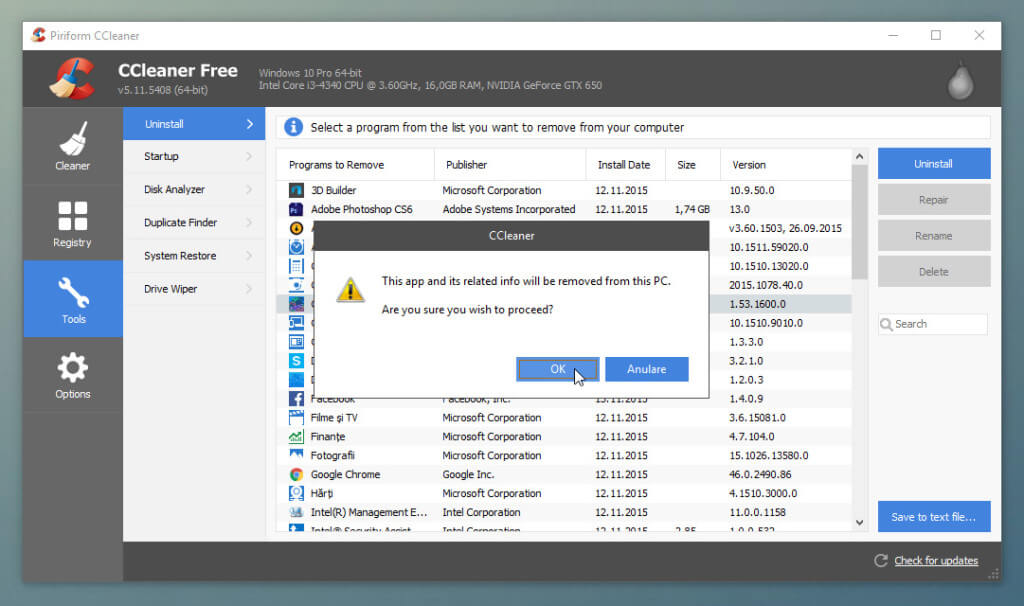This screenshot has height=606, width=1024.
Task: Click the scroll down arrow of the program list
Action: tap(859, 522)
